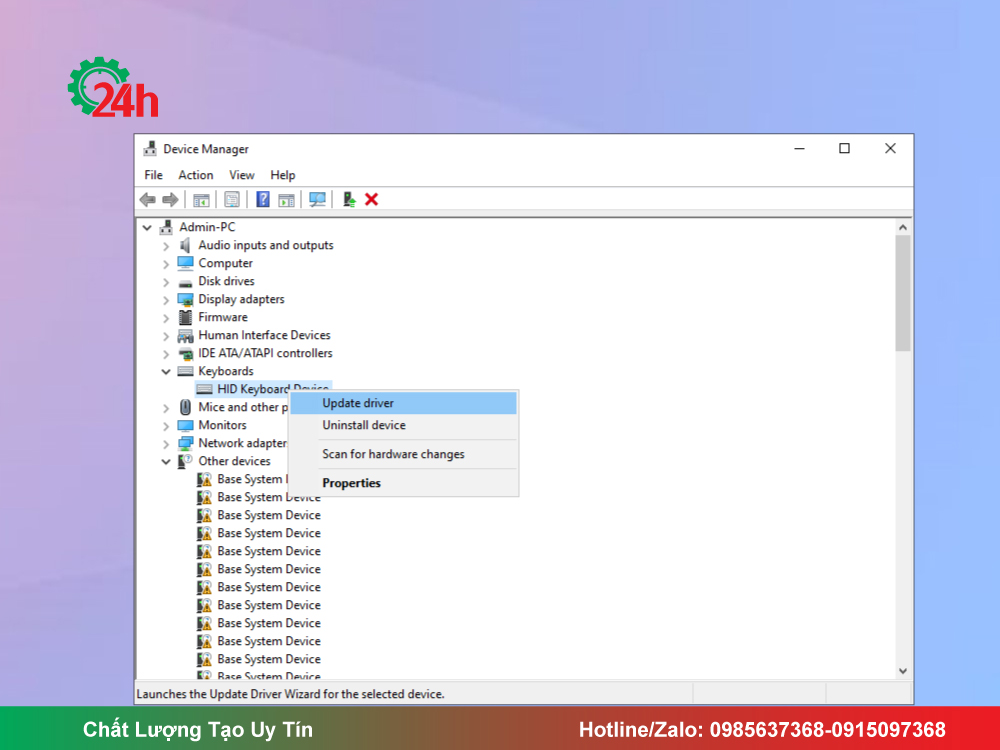1000x750 pixels.
Task: Expand the Network adapters category
Action: click(x=166, y=443)
